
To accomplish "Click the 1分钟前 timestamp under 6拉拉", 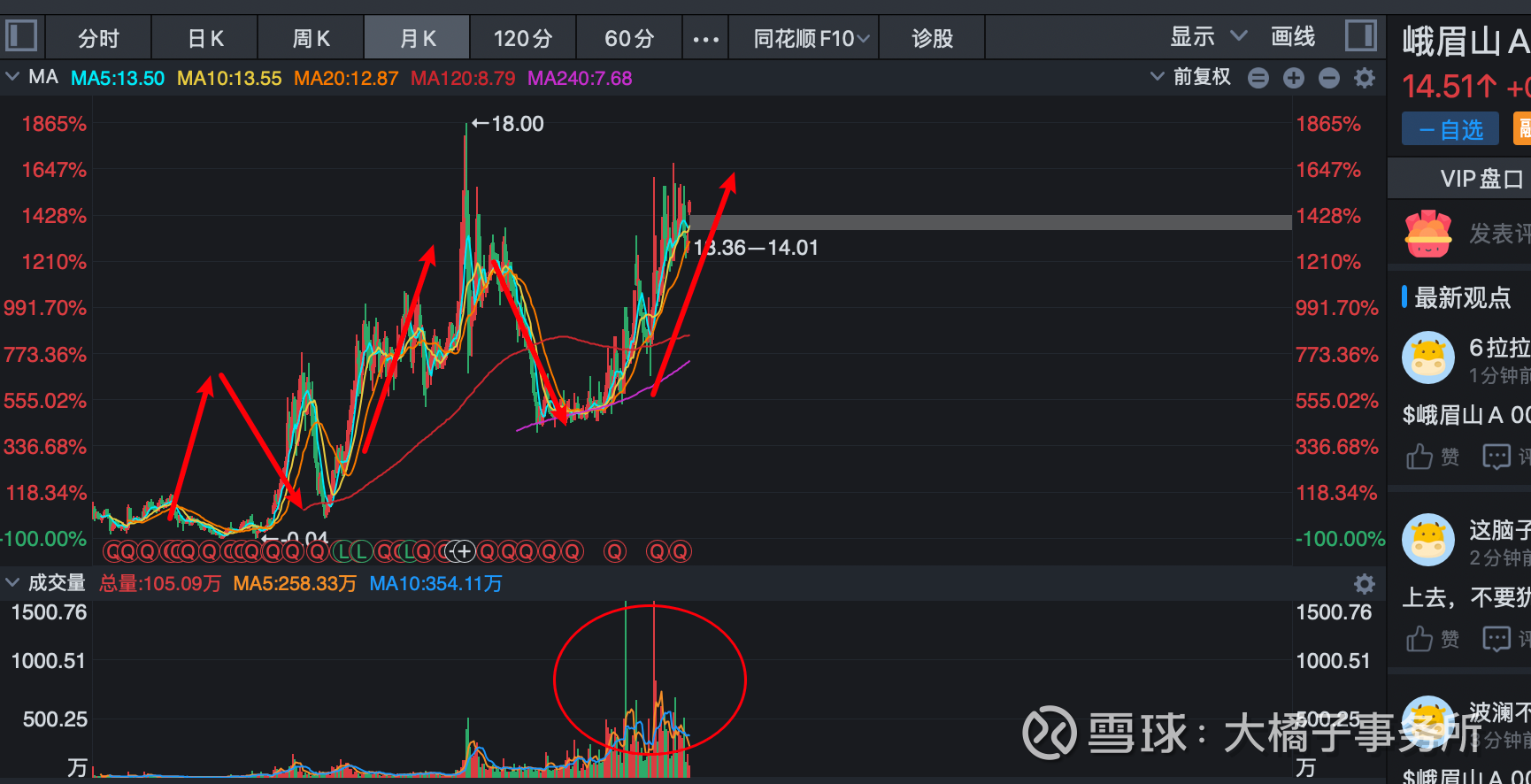I will click(x=1500, y=376).
